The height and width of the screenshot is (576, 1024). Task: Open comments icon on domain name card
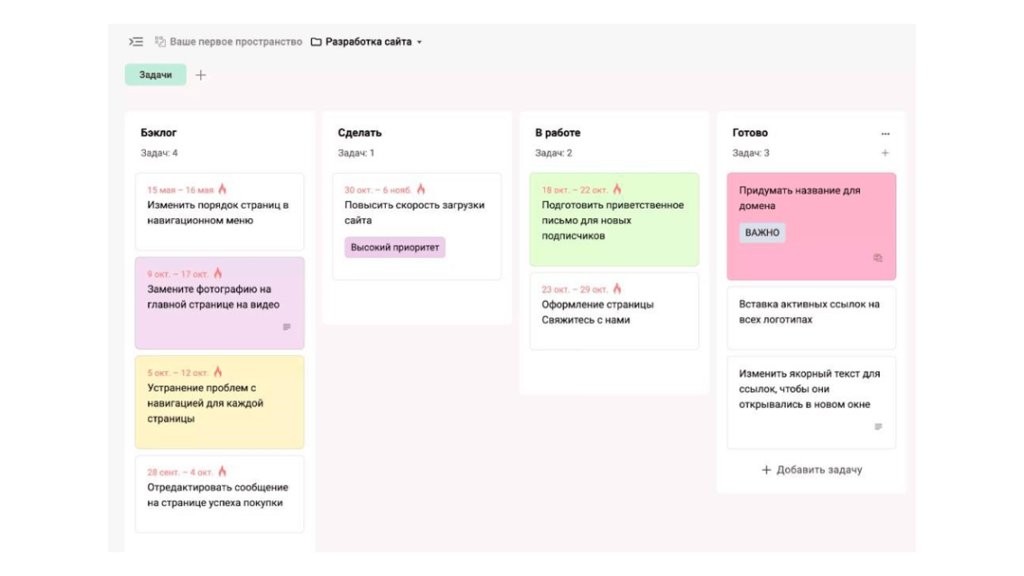click(x=878, y=258)
